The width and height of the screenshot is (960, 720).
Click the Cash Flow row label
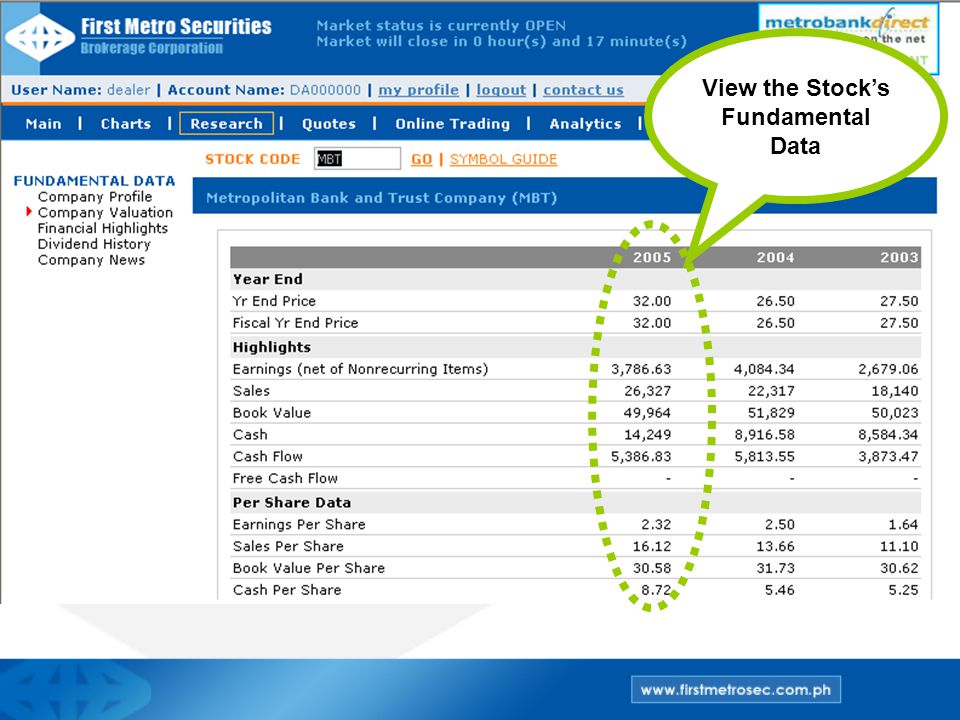(x=268, y=456)
